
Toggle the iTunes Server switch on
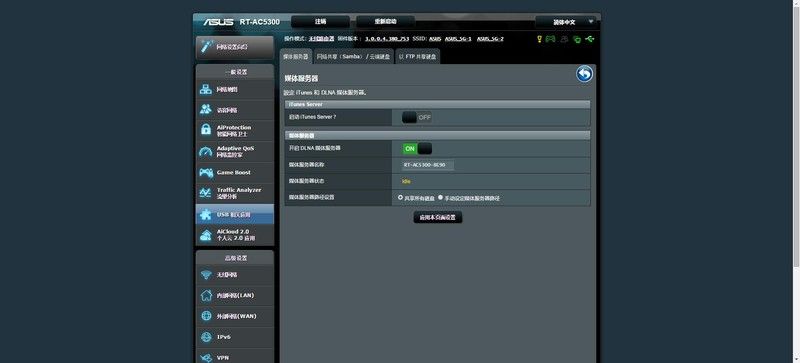416,117
